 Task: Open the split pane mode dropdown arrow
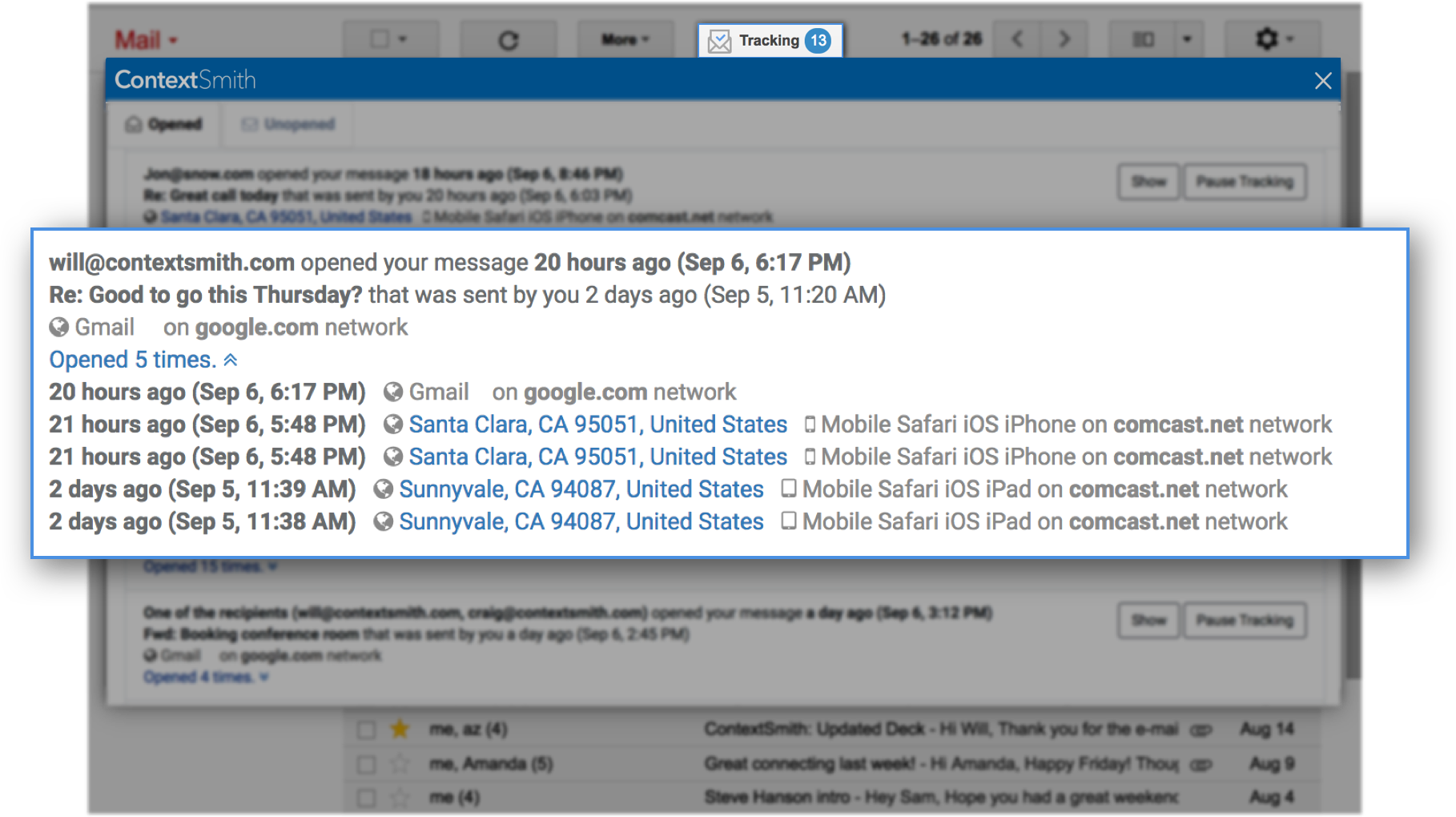click(1187, 38)
